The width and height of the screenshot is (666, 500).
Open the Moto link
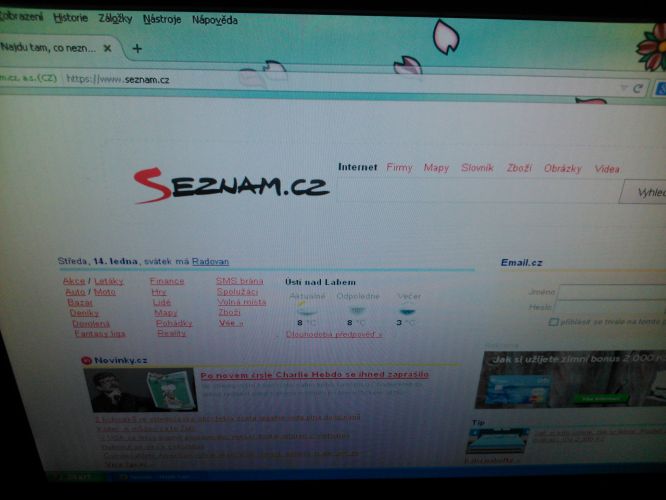click(104, 292)
